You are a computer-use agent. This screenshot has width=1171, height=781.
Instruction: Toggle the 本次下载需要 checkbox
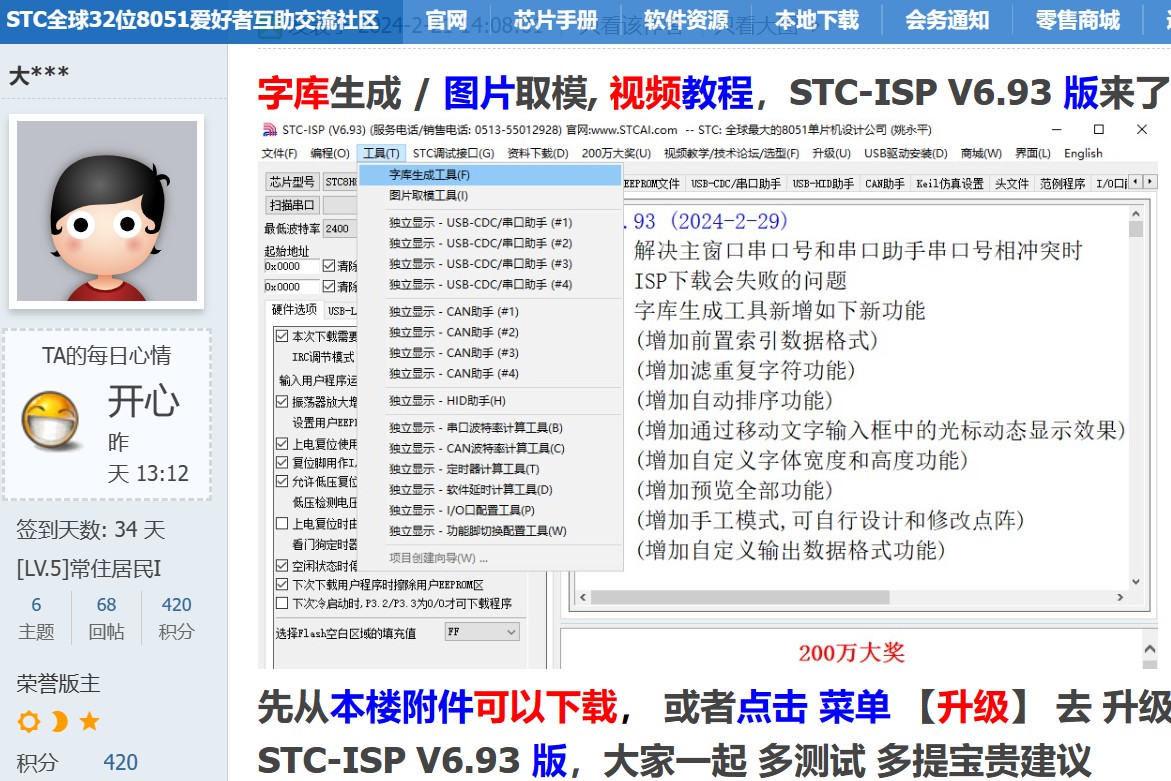click(x=282, y=336)
